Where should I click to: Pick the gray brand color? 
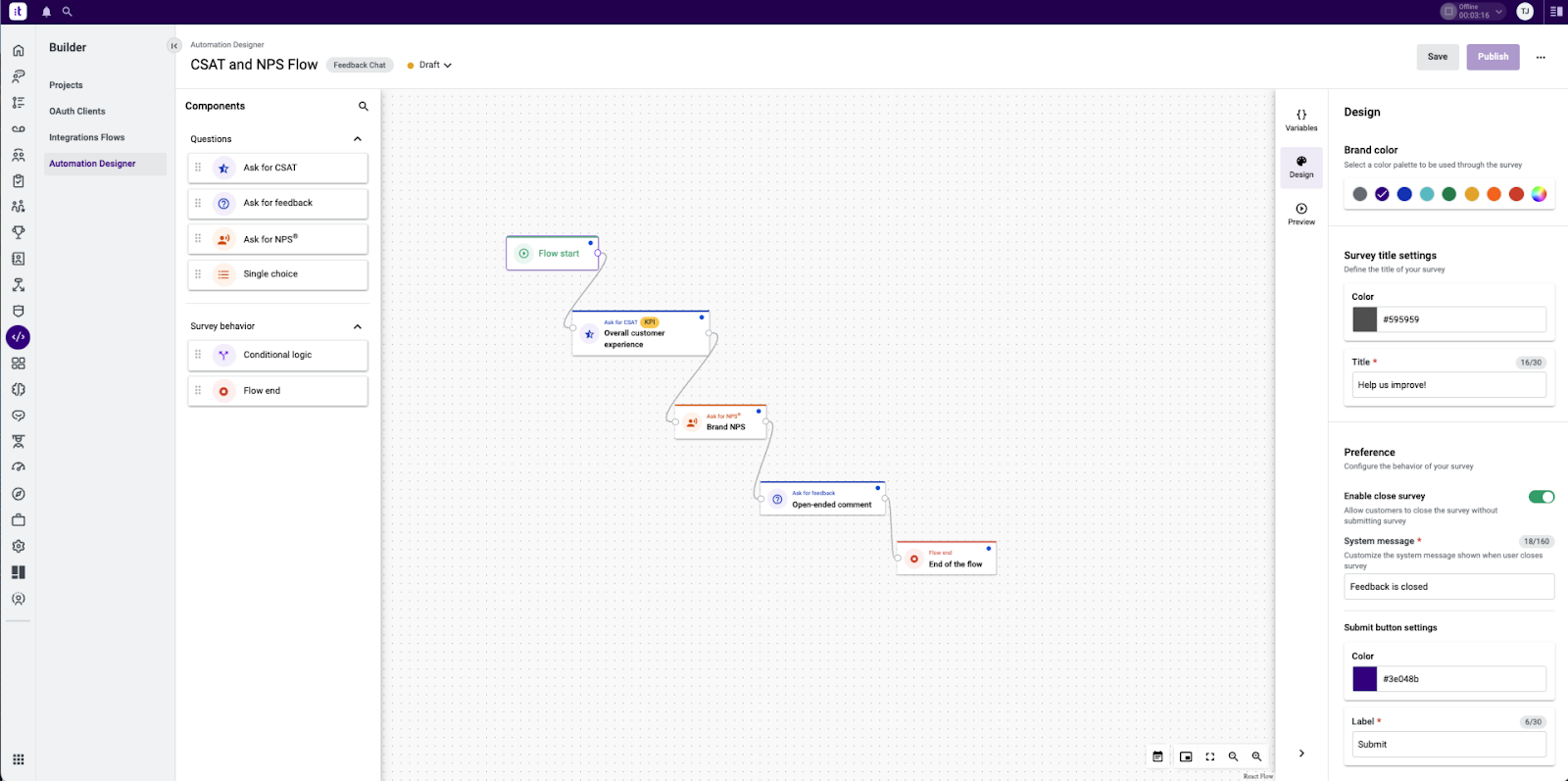1359,194
